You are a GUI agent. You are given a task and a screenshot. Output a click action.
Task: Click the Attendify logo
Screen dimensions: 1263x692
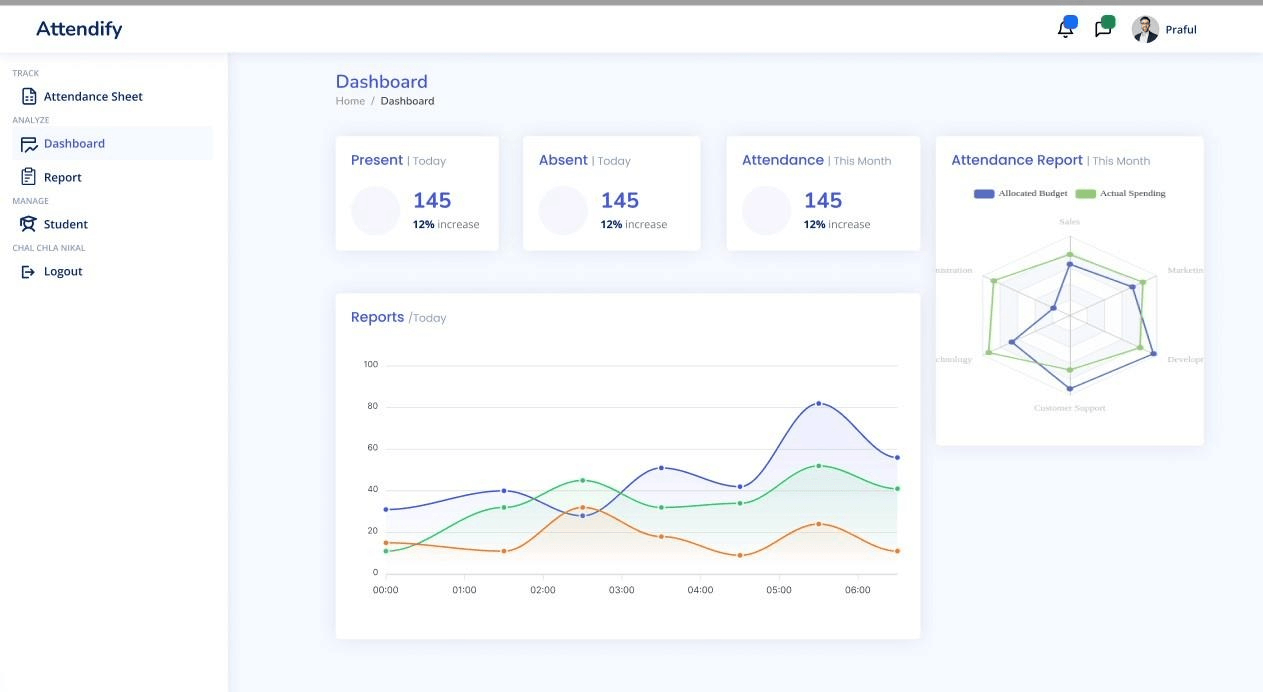(x=79, y=29)
